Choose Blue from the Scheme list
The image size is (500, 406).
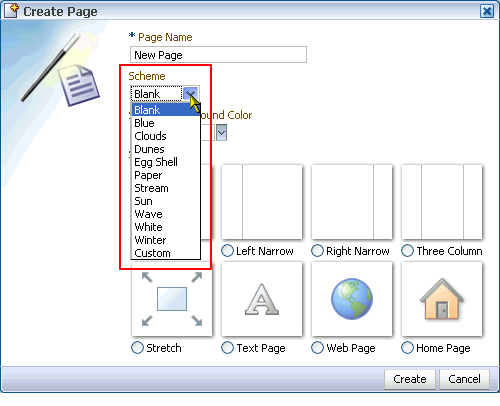(166, 123)
